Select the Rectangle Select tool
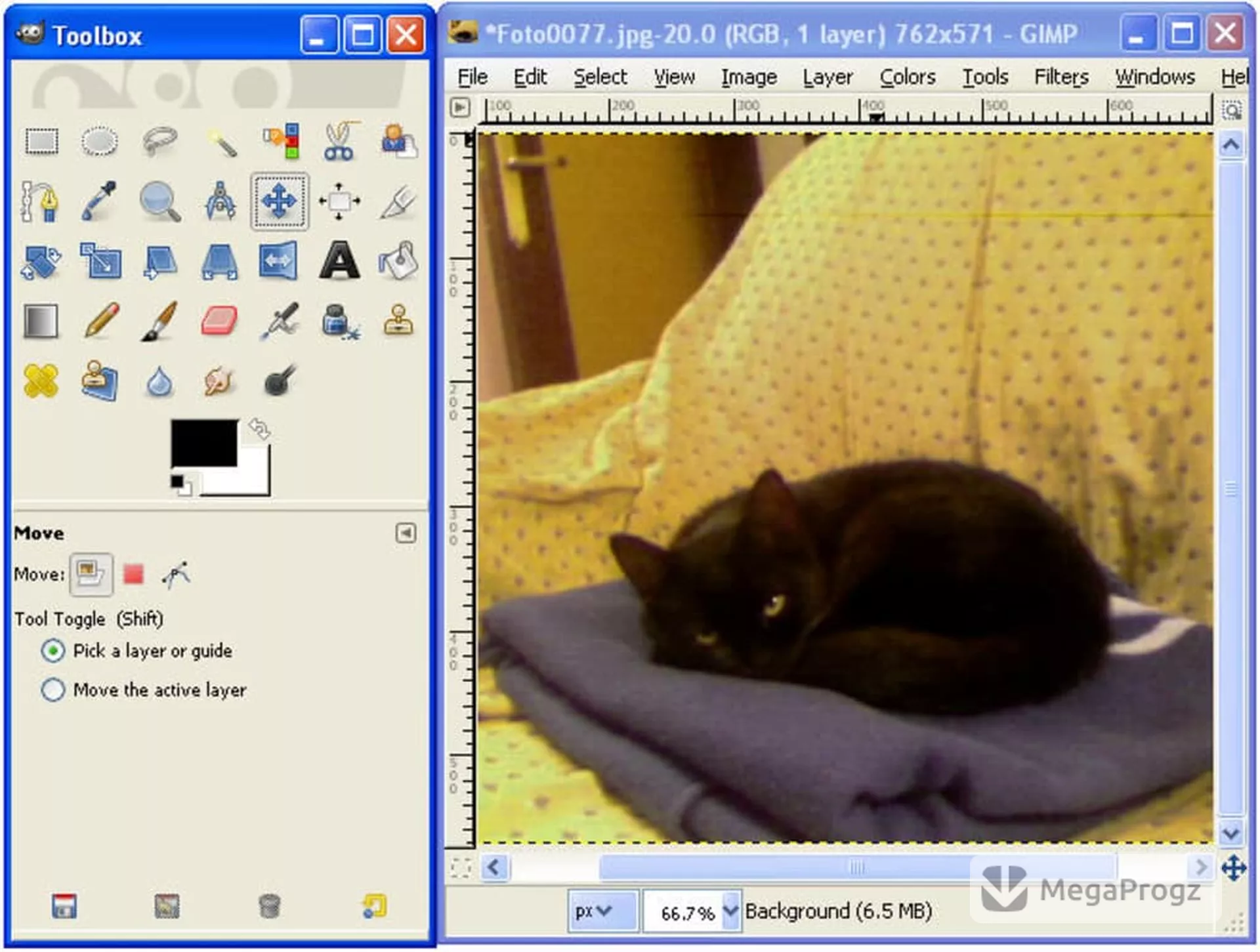The width and height of the screenshot is (1260, 952). click(41, 141)
